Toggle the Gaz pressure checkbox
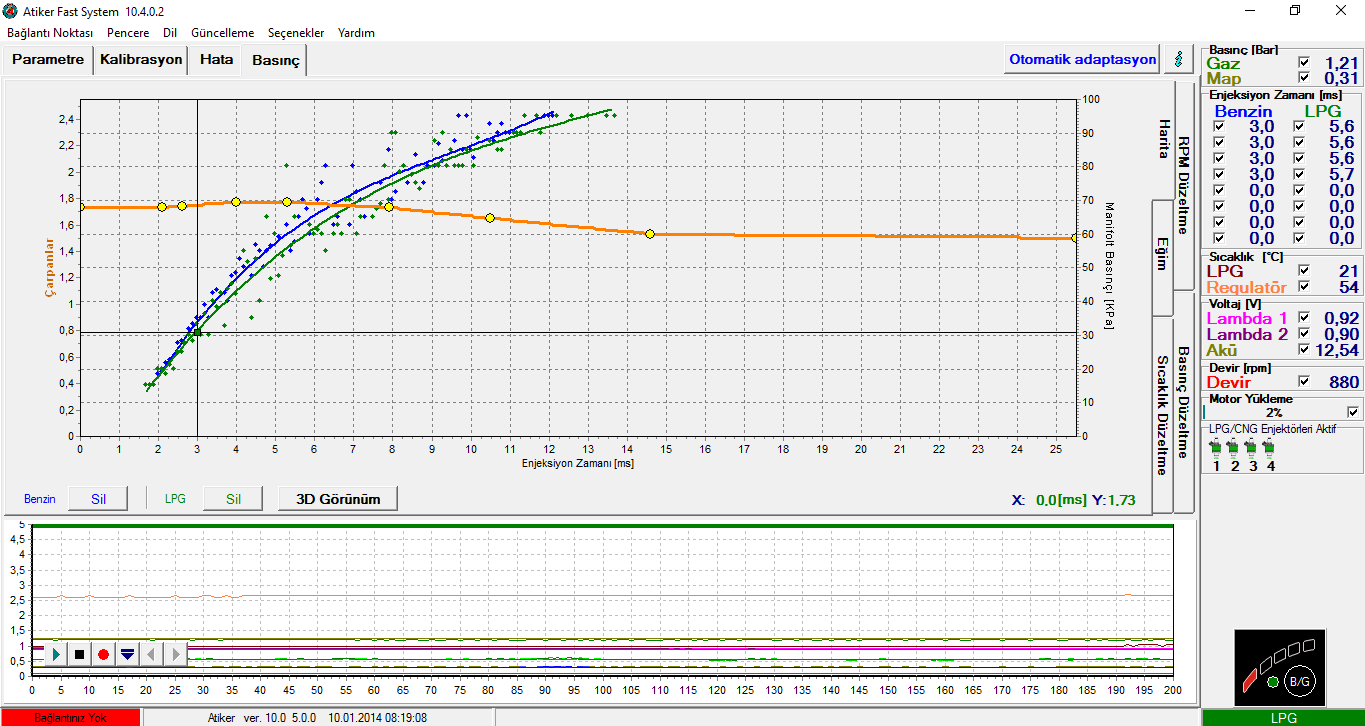The image size is (1365, 726). pos(1303,62)
